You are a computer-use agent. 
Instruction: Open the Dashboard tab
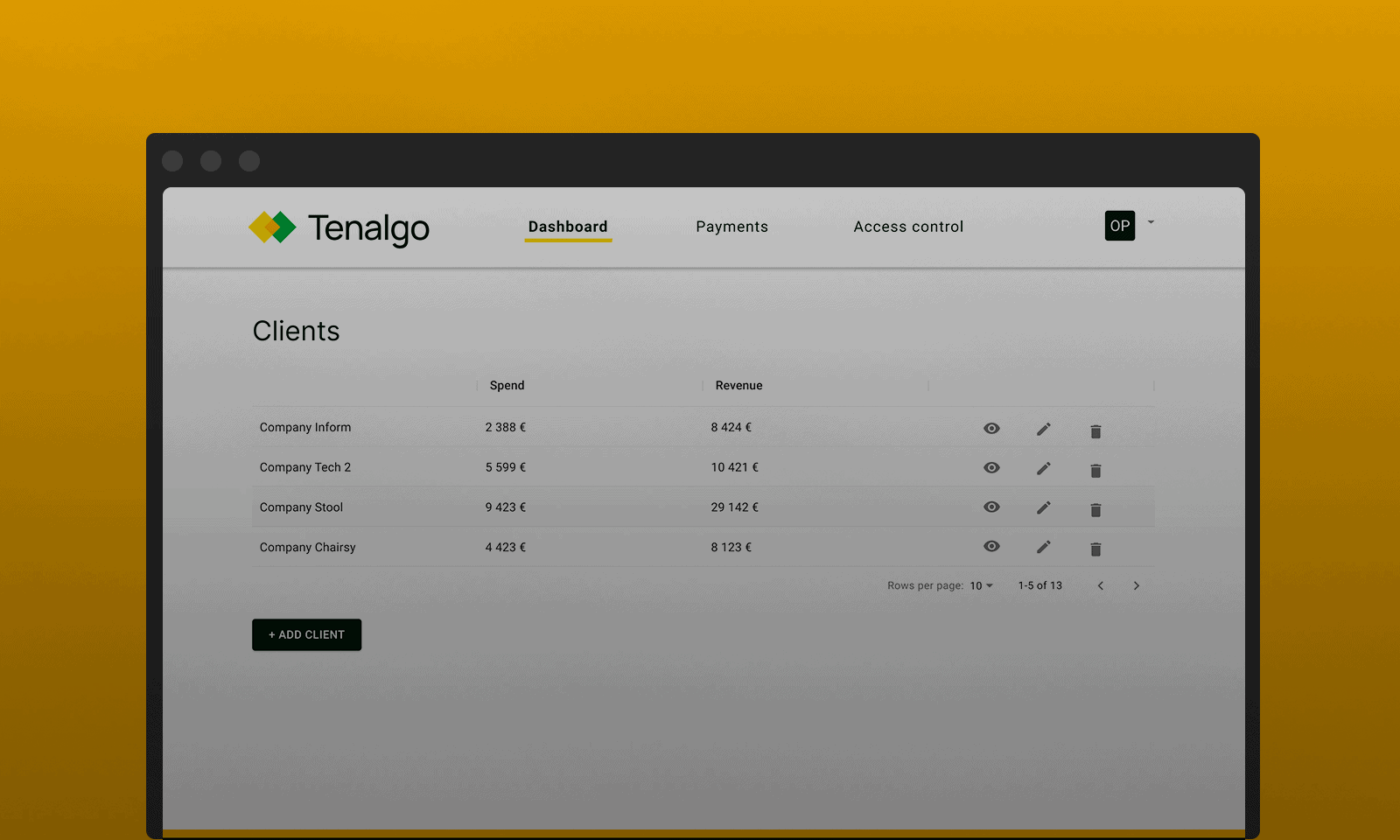coord(568,227)
